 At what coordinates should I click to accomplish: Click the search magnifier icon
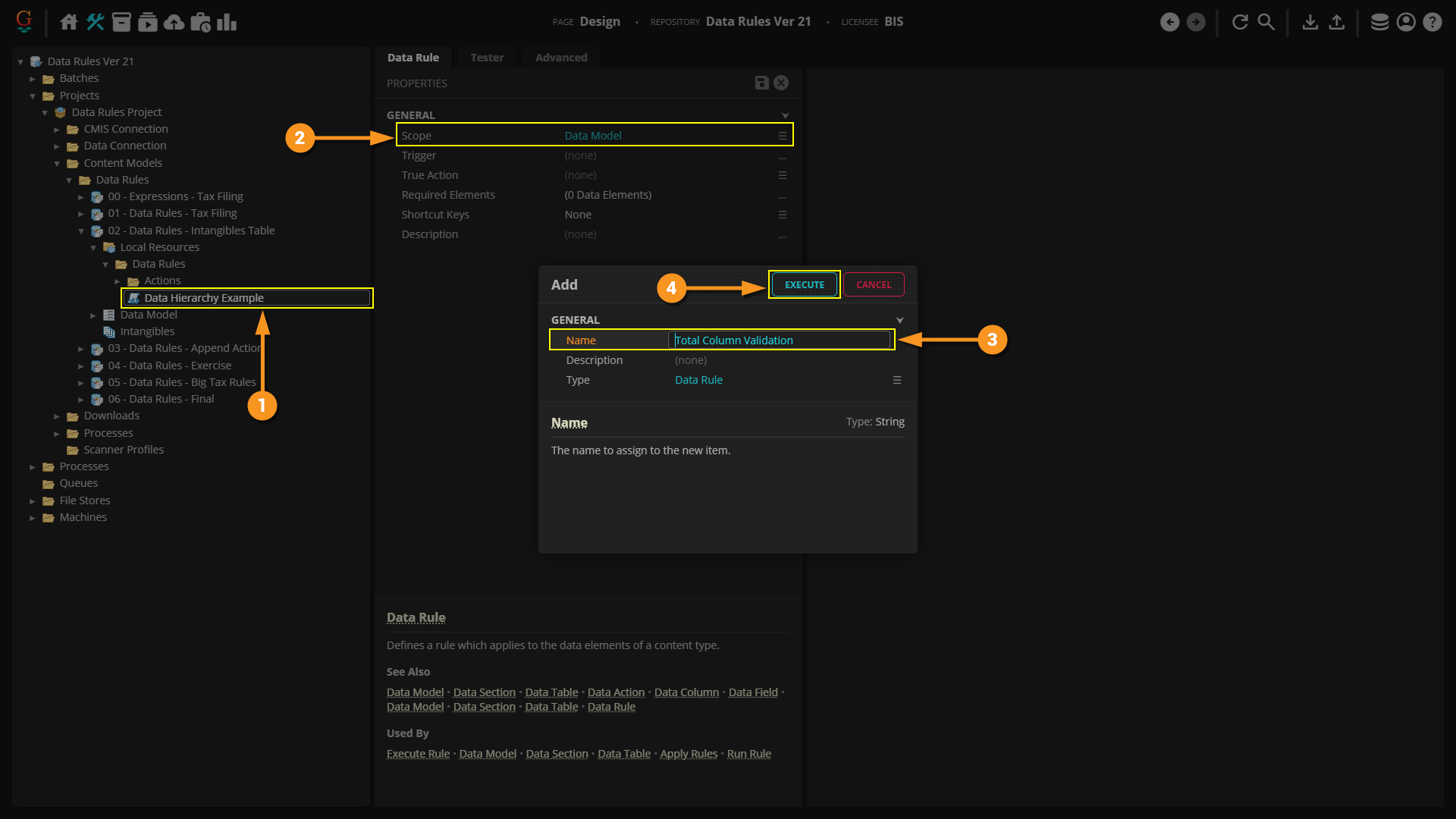(1266, 22)
